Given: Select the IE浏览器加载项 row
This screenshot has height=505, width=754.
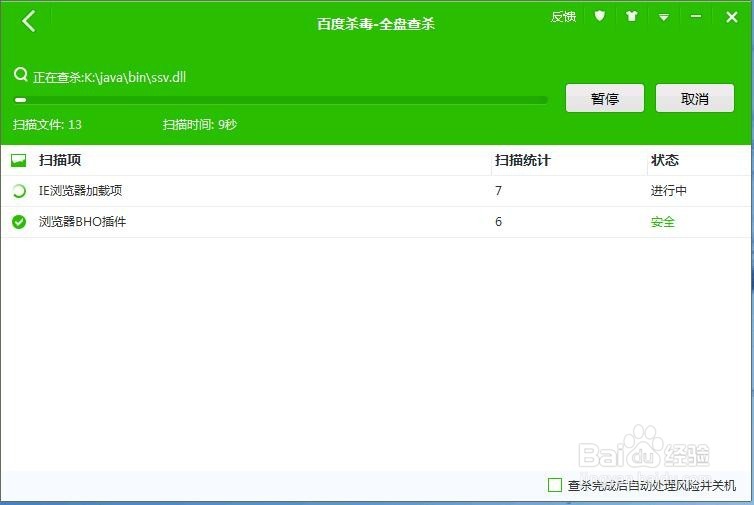Looking at the screenshot, I should pos(375,191).
